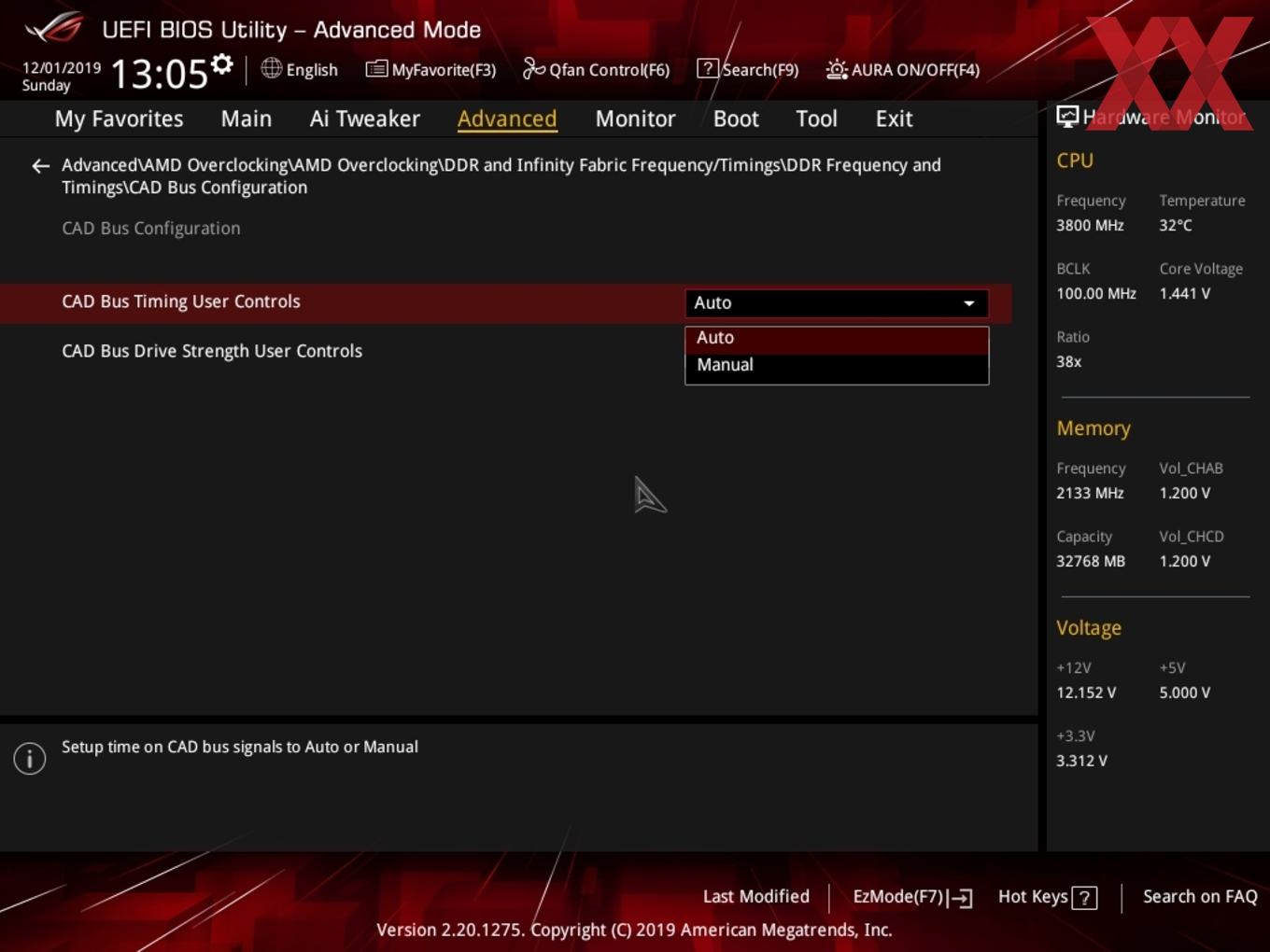
Task: Click the MyFavorite list icon
Action: (x=376, y=68)
